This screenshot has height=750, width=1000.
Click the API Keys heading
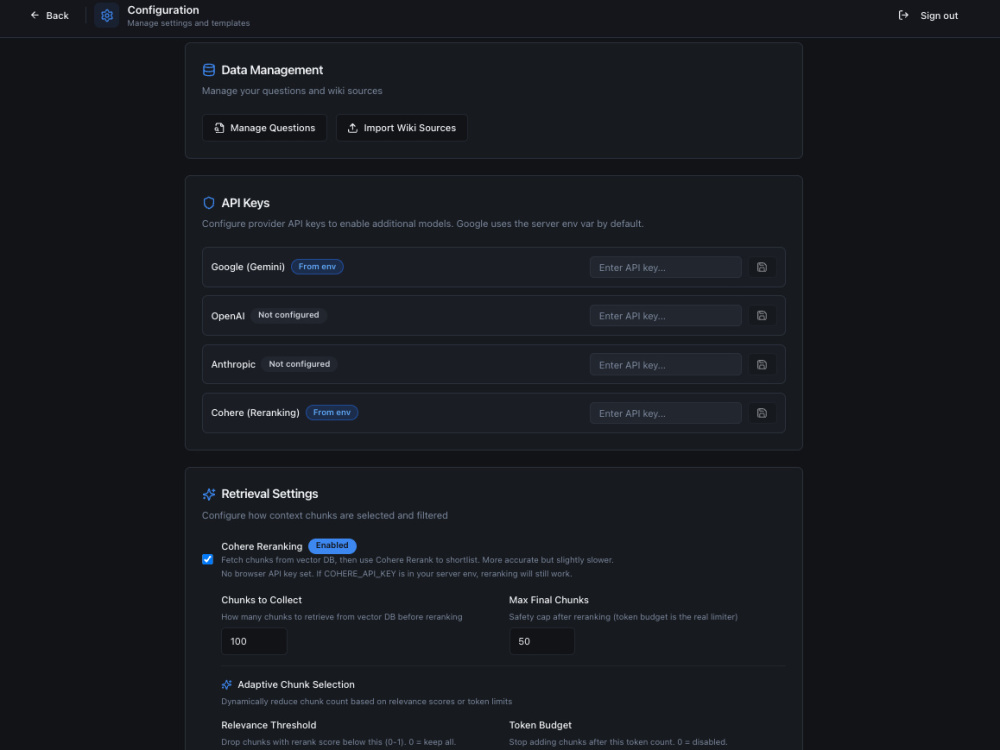pos(246,203)
